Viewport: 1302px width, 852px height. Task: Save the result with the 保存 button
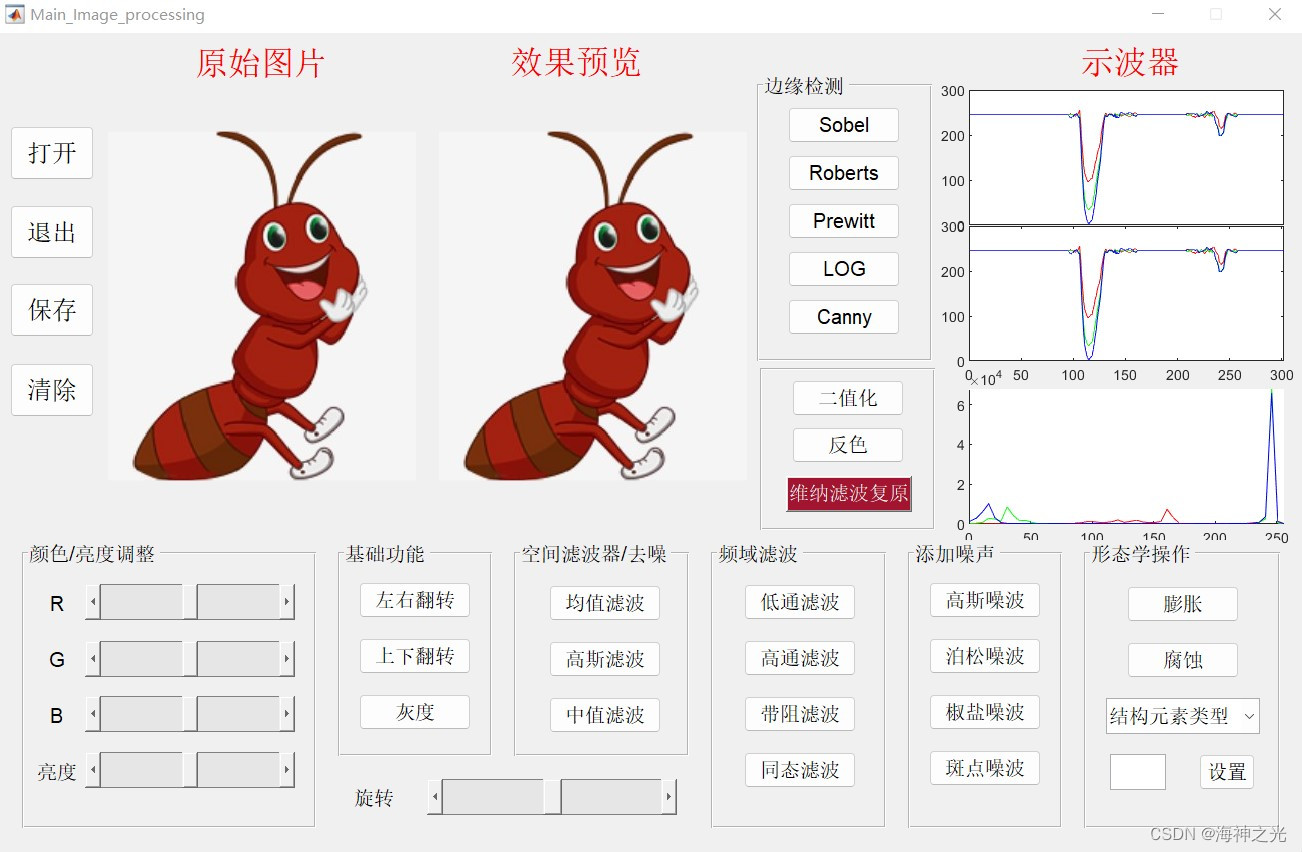[x=52, y=310]
